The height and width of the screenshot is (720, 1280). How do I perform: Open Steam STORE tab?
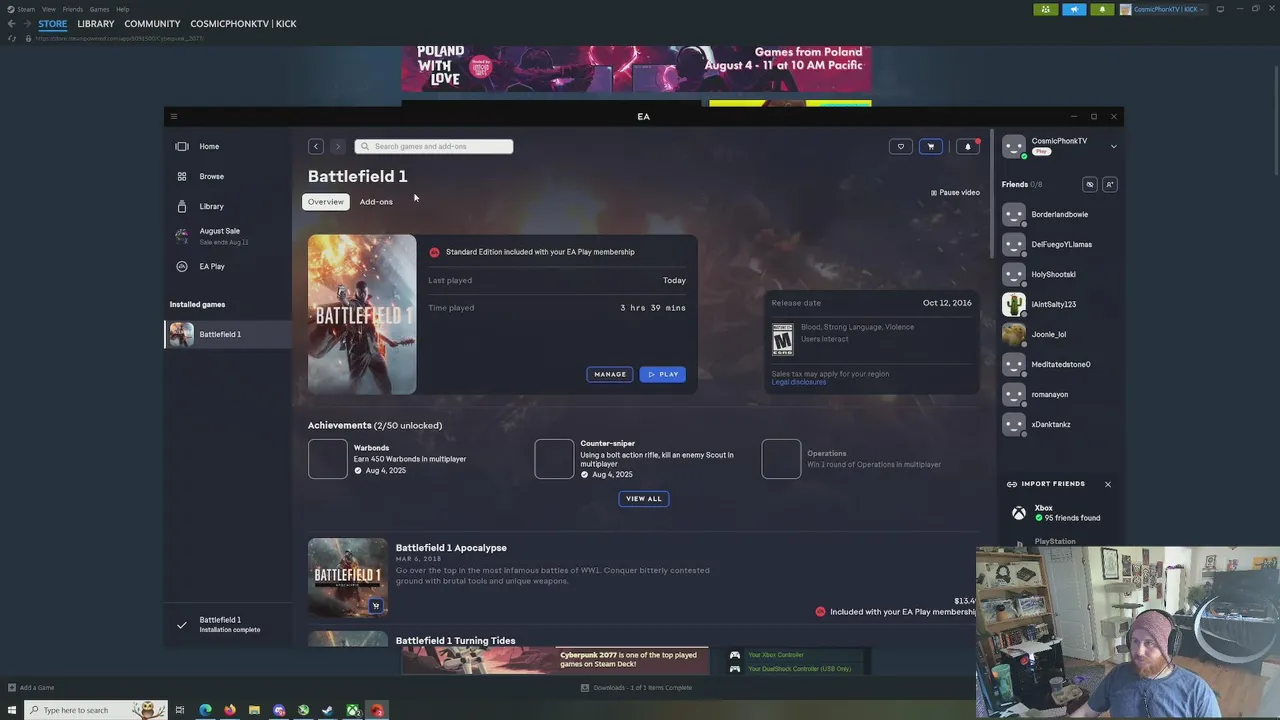[53, 23]
